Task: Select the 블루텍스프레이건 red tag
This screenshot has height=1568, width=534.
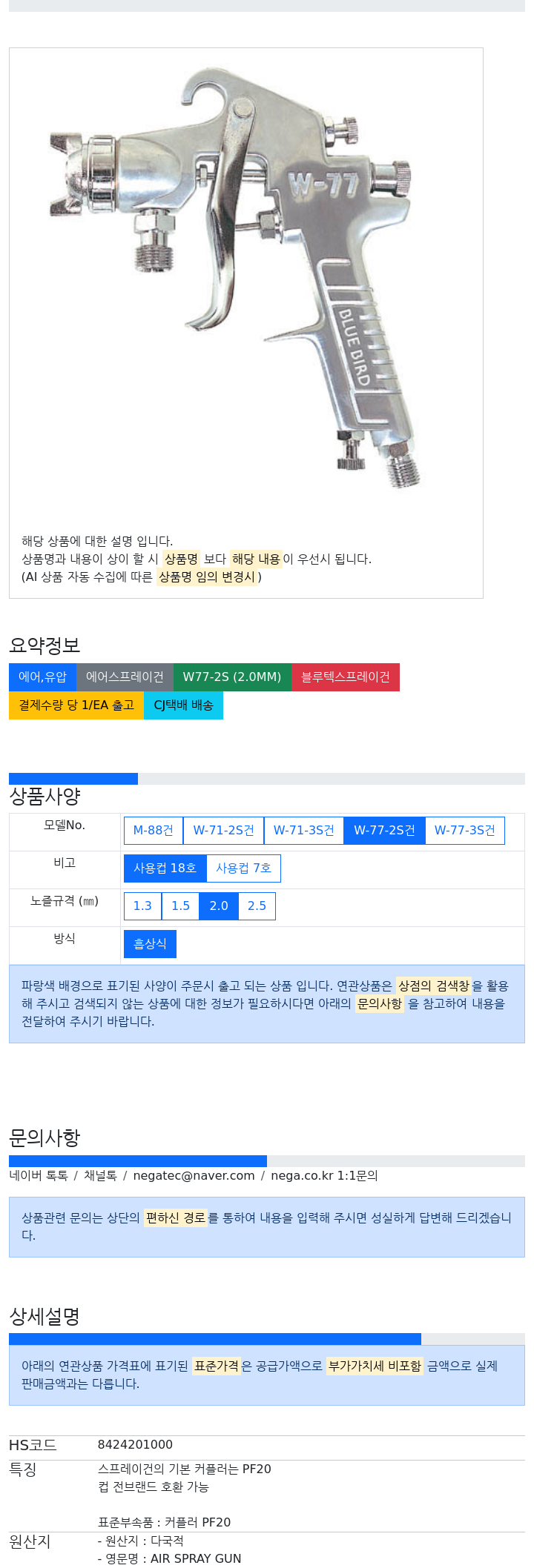Action: pos(346,677)
